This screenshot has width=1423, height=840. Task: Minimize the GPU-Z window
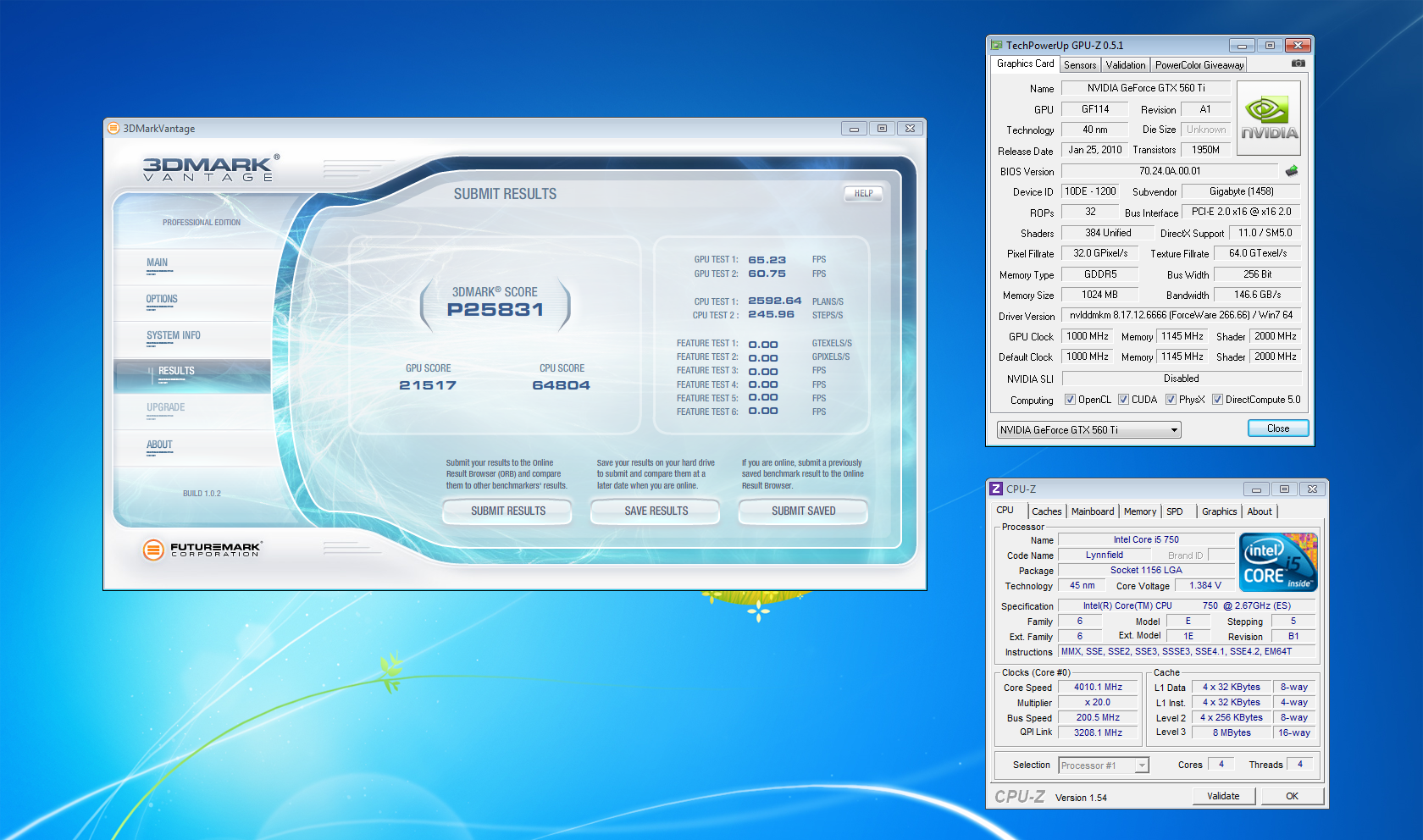click(1242, 46)
